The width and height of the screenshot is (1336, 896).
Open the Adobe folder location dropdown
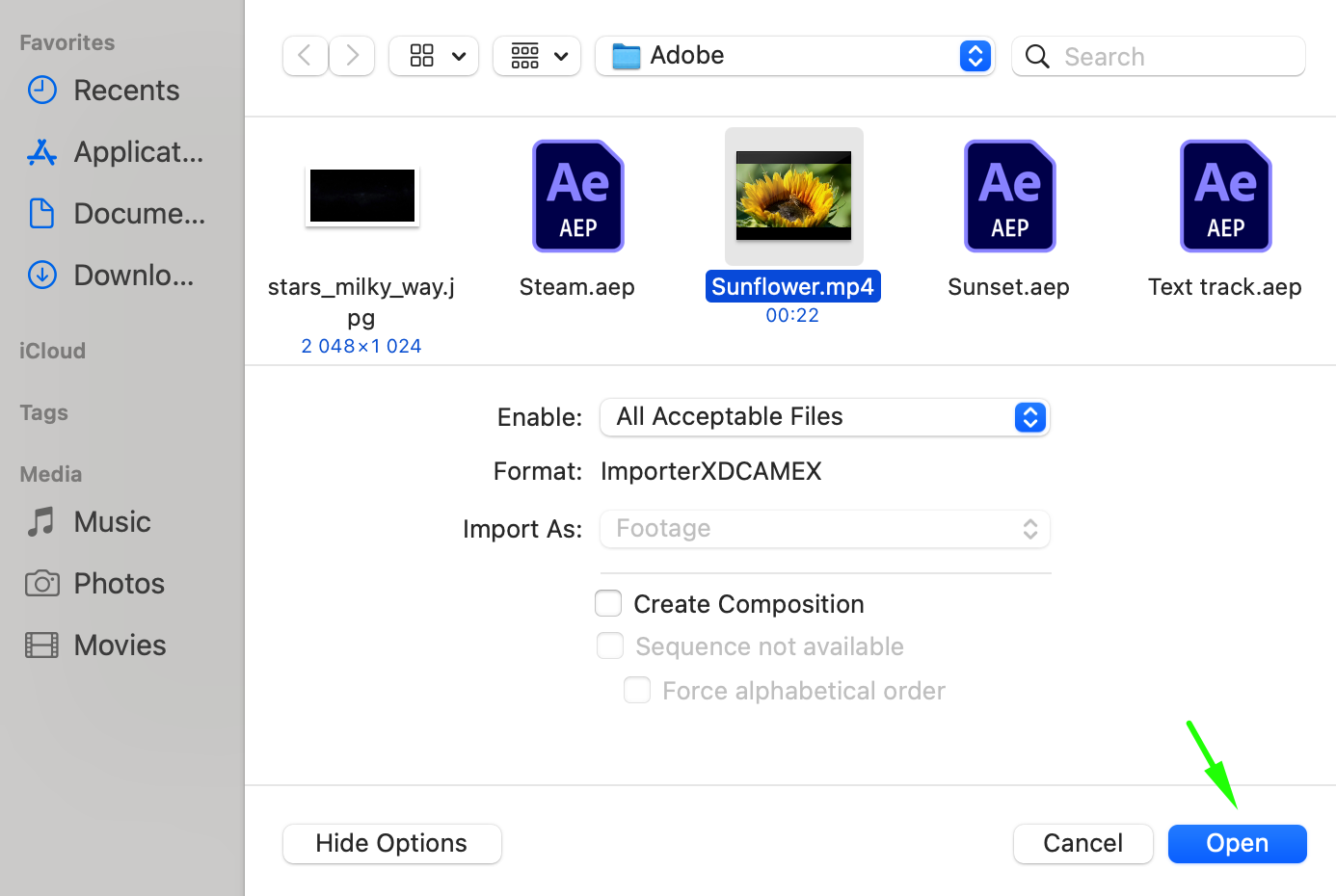tap(794, 56)
